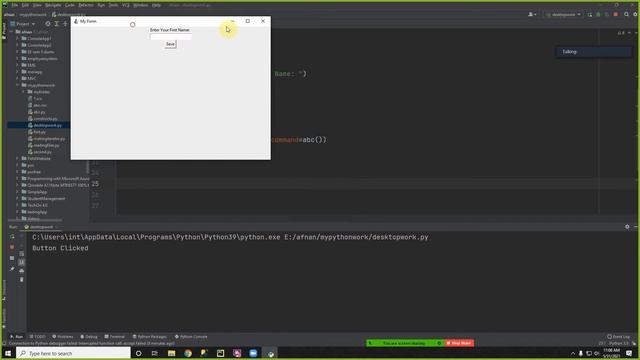Click the red Stop Share button

[459, 343]
